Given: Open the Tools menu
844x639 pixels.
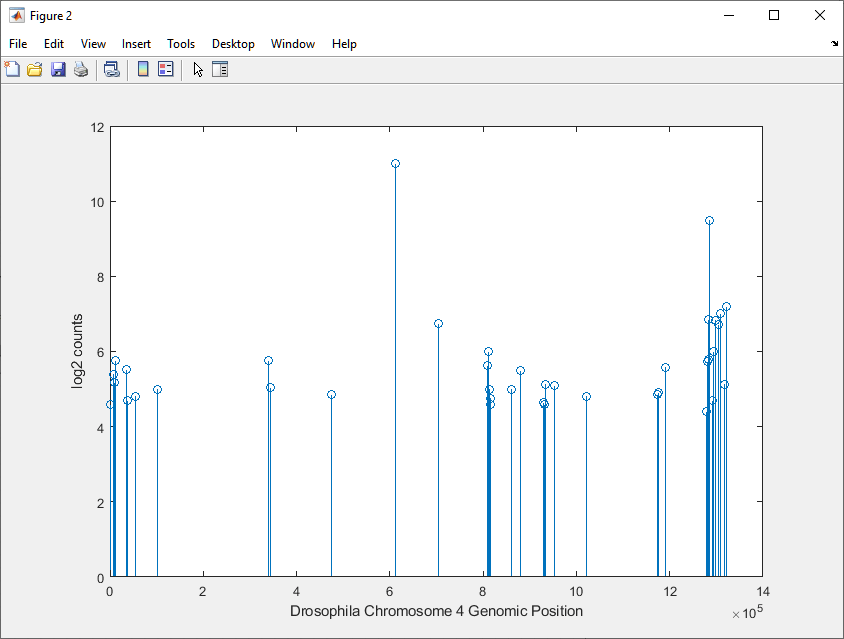Looking at the screenshot, I should (181, 44).
